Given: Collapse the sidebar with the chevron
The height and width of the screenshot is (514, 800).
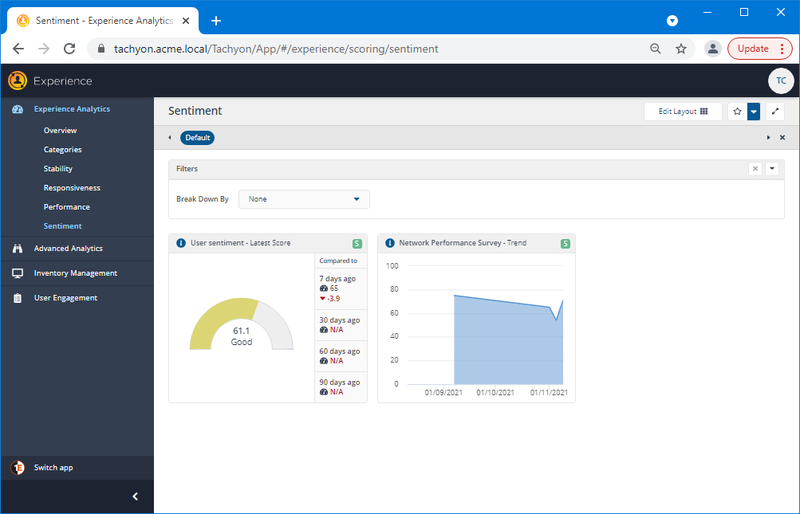Looking at the screenshot, I should tap(135, 496).
